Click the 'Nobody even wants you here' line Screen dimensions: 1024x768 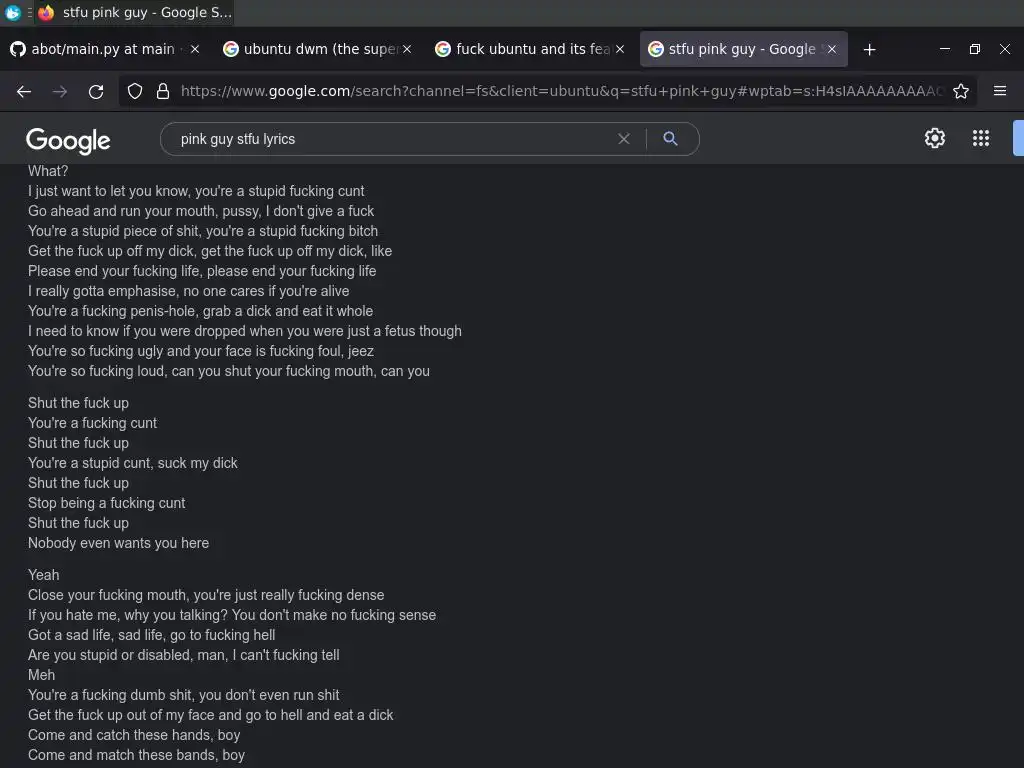coord(118,543)
